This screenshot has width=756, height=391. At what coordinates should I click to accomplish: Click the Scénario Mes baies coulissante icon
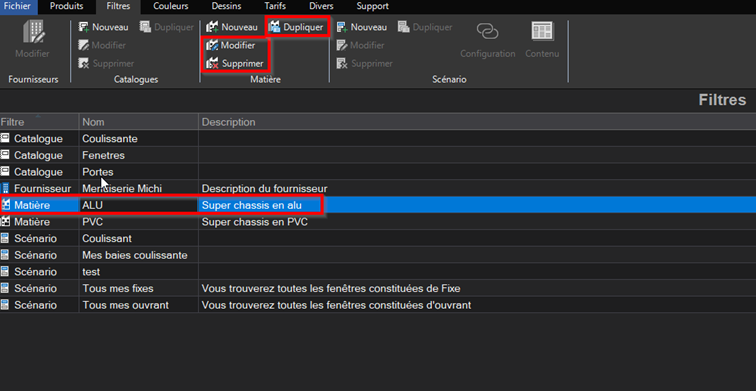tap(5, 255)
